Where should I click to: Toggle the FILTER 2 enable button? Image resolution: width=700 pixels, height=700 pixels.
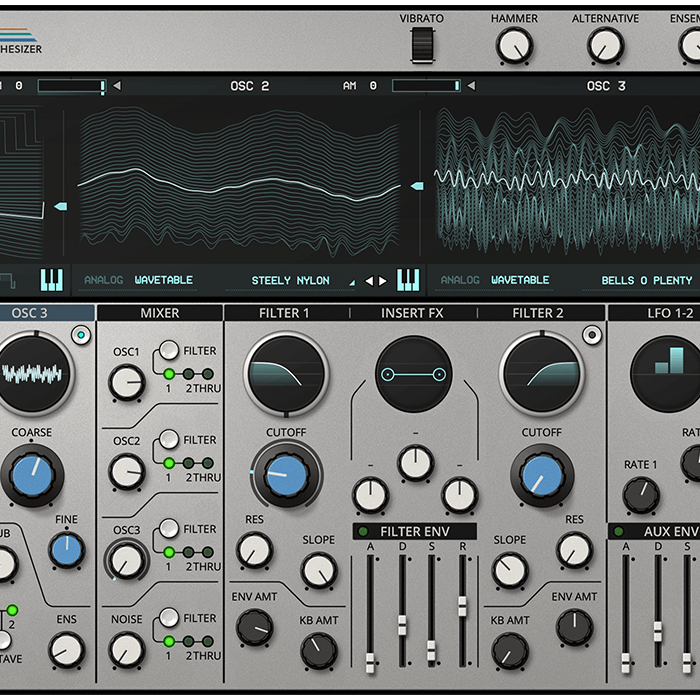(x=592, y=335)
